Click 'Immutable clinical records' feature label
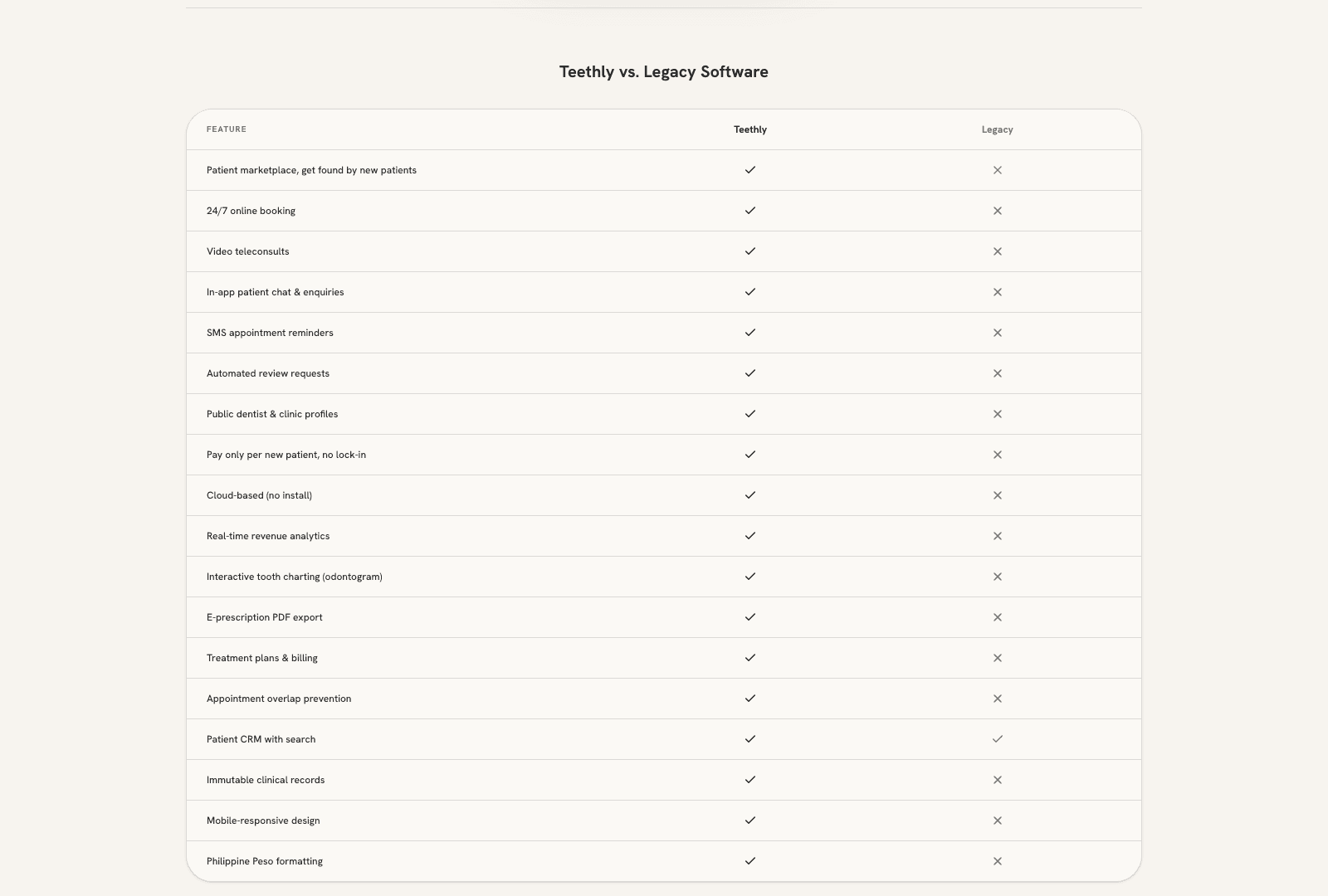Image resolution: width=1328 pixels, height=896 pixels. 266,780
